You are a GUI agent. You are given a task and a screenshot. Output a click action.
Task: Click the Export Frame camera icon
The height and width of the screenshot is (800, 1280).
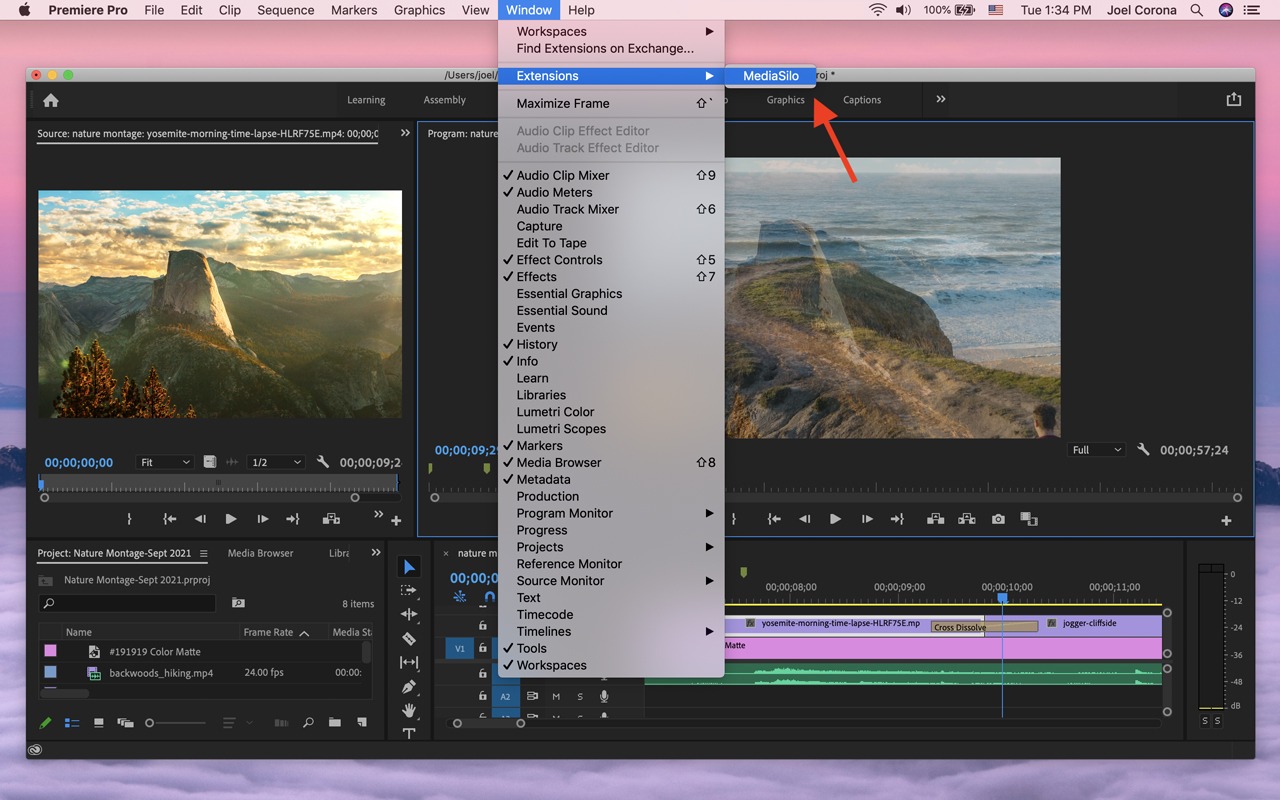(998, 519)
